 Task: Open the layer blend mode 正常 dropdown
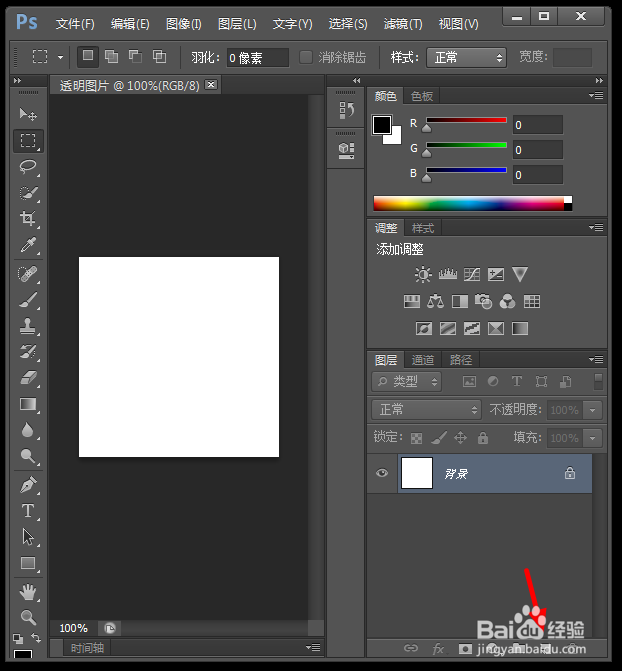tap(426, 410)
